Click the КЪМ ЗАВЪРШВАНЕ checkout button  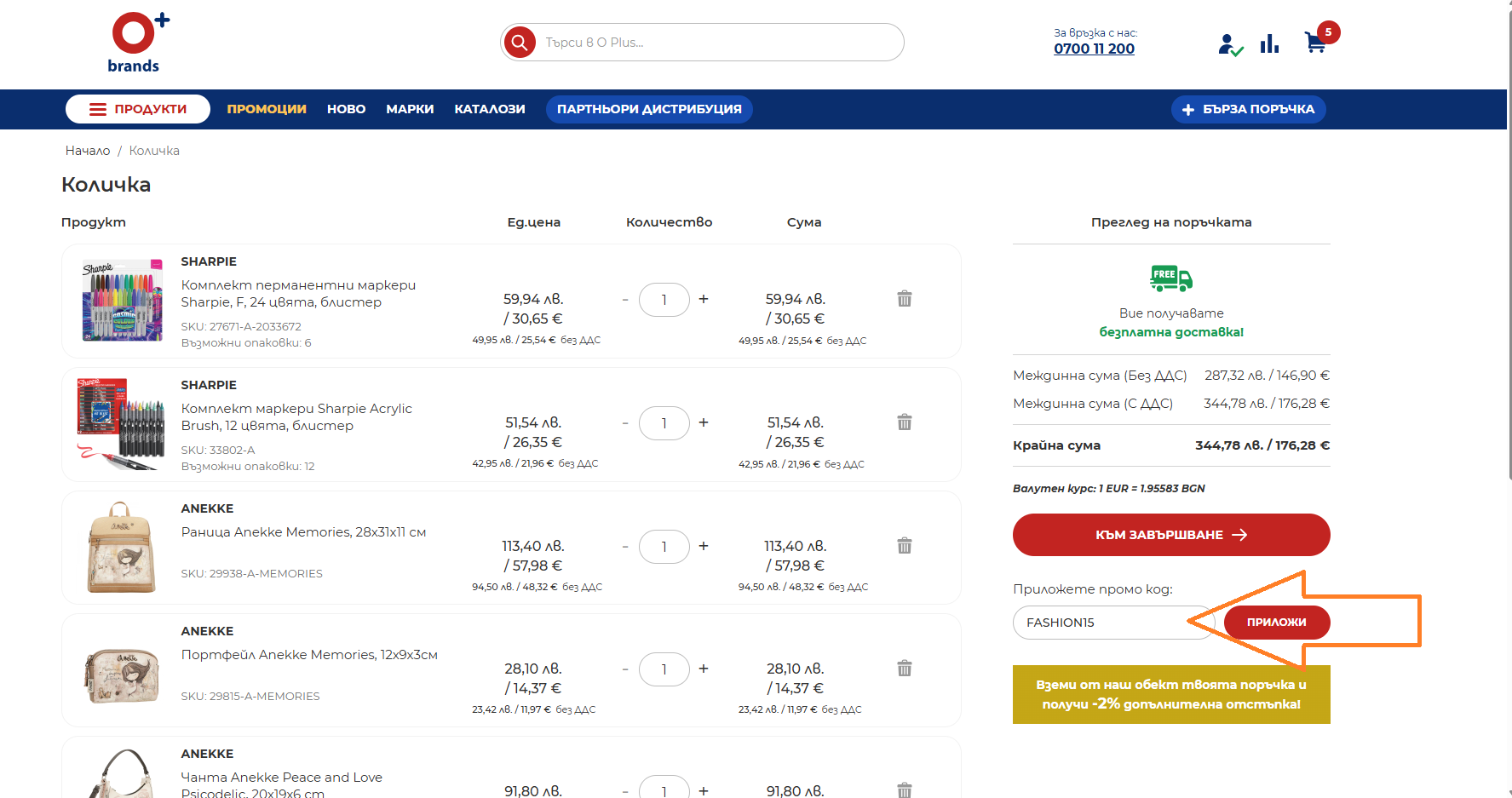(x=1171, y=535)
